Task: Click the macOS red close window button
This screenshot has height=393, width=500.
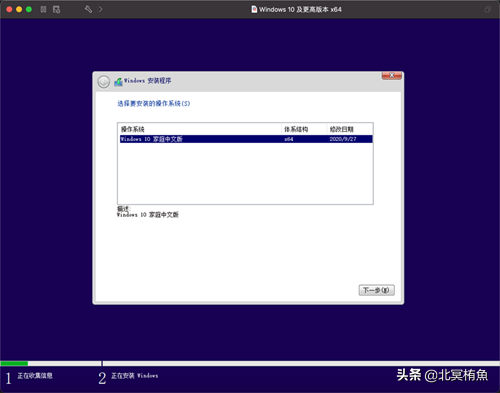Action: [x=9, y=9]
